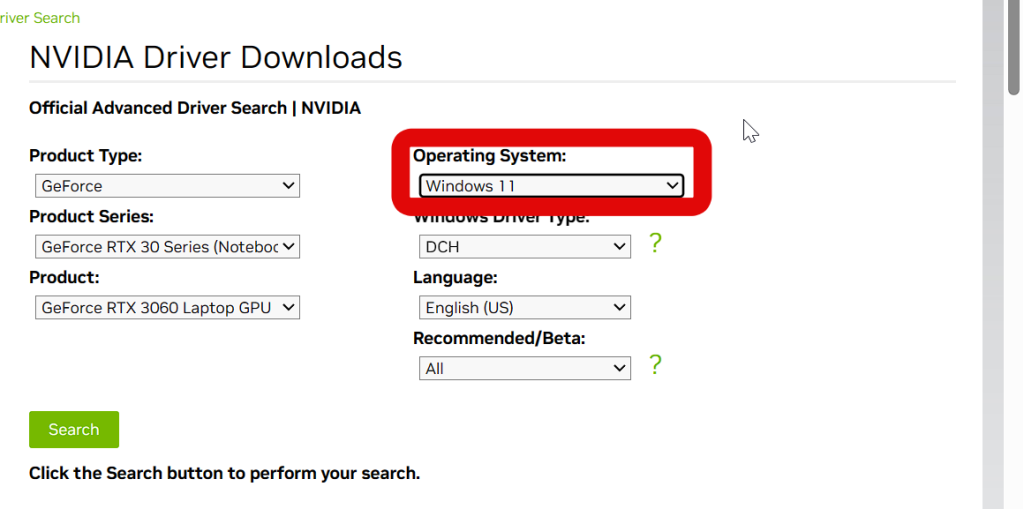Screen dimensions: 1024x509
Task: Follow the Driver Search breadcrumb link
Action: (40, 18)
